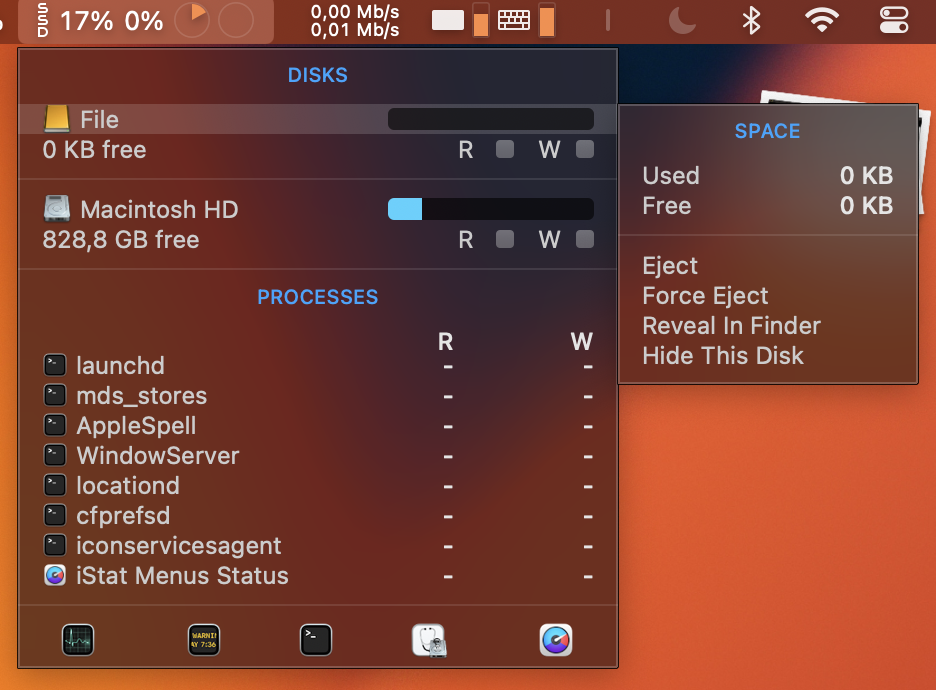Click the File disk read indicator
The width and height of the screenshot is (936, 690).
(505, 149)
